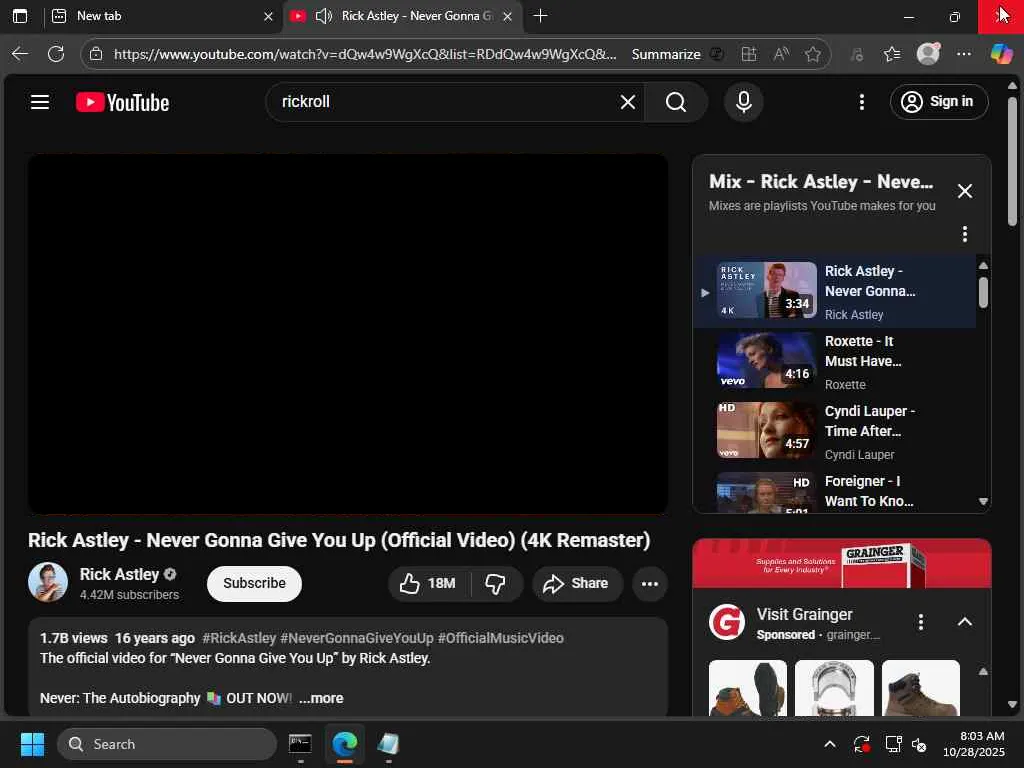
Task: Open the Grainger banner image
Action: pyautogui.click(x=841, y=564)
